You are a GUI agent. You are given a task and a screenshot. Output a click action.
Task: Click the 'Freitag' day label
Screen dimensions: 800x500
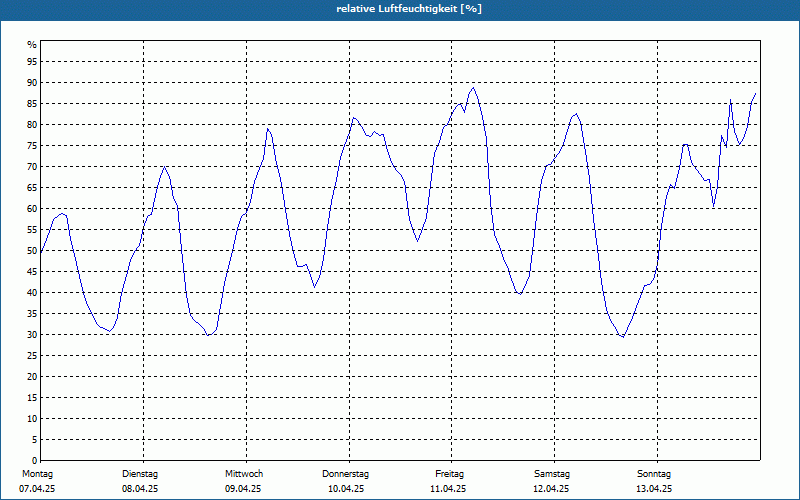(449, 474)
